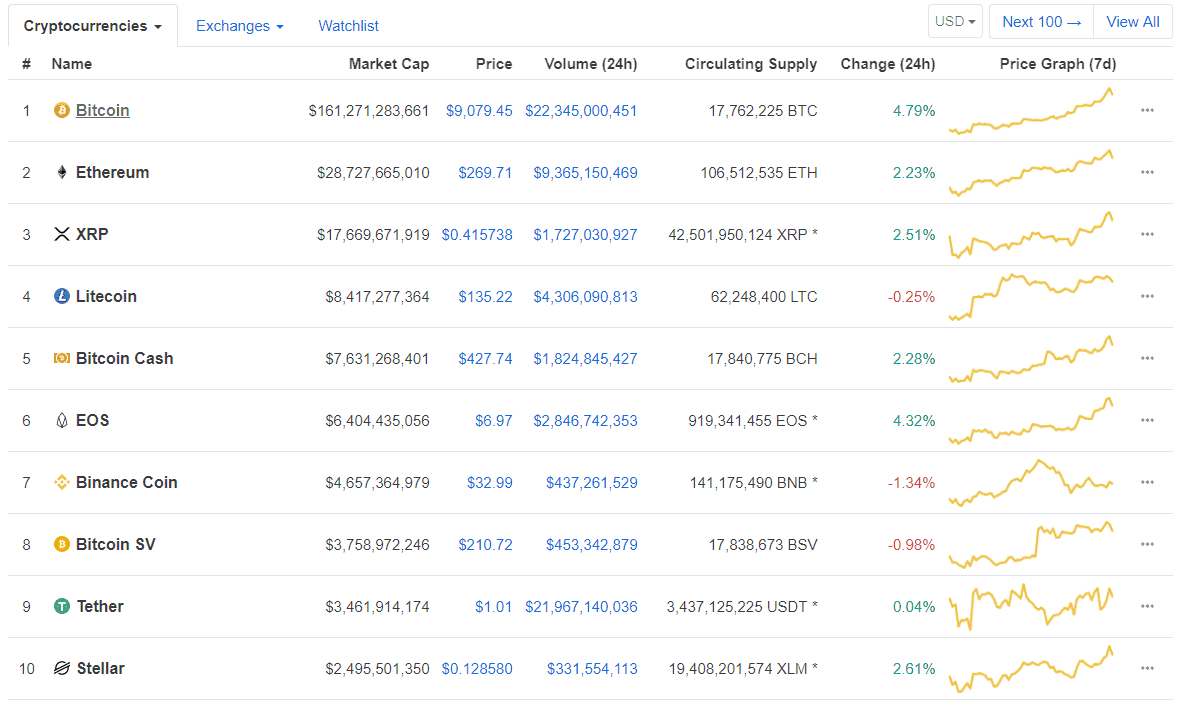1184x702 pixels.
Task: Open the Bitcoin name link
Action: pos(103,111)
